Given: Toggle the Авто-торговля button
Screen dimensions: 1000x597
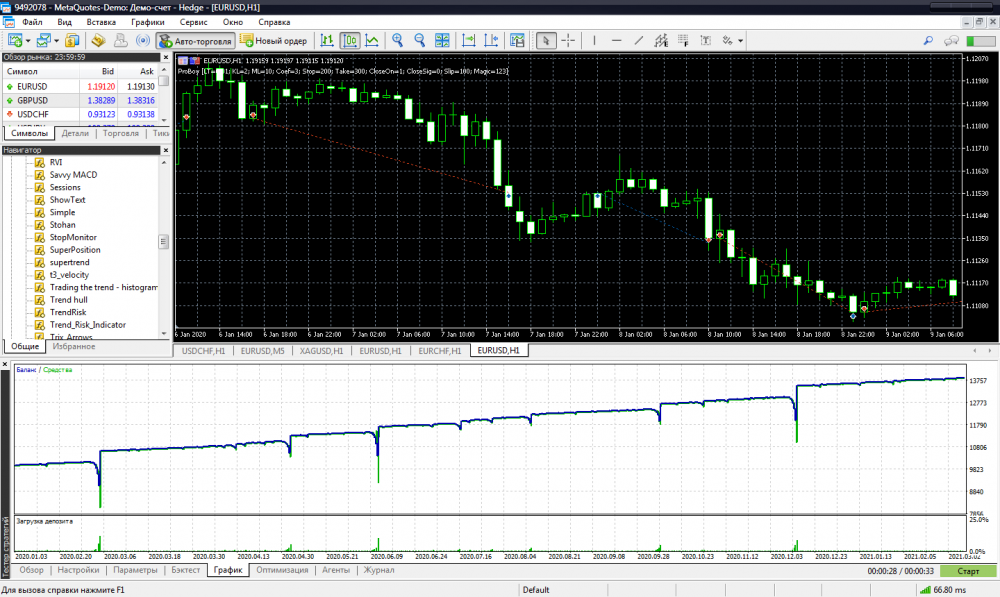Looking at the screenshot, I should pos(196,41).
